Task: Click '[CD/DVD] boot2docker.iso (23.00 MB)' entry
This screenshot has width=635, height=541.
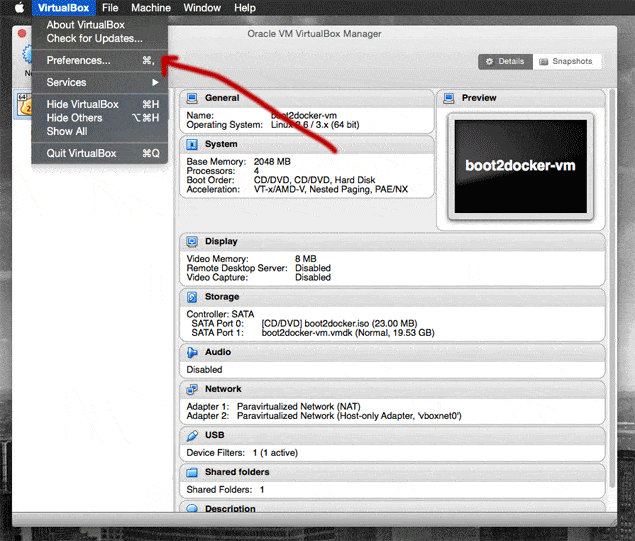Action: (x=339, y=324)
